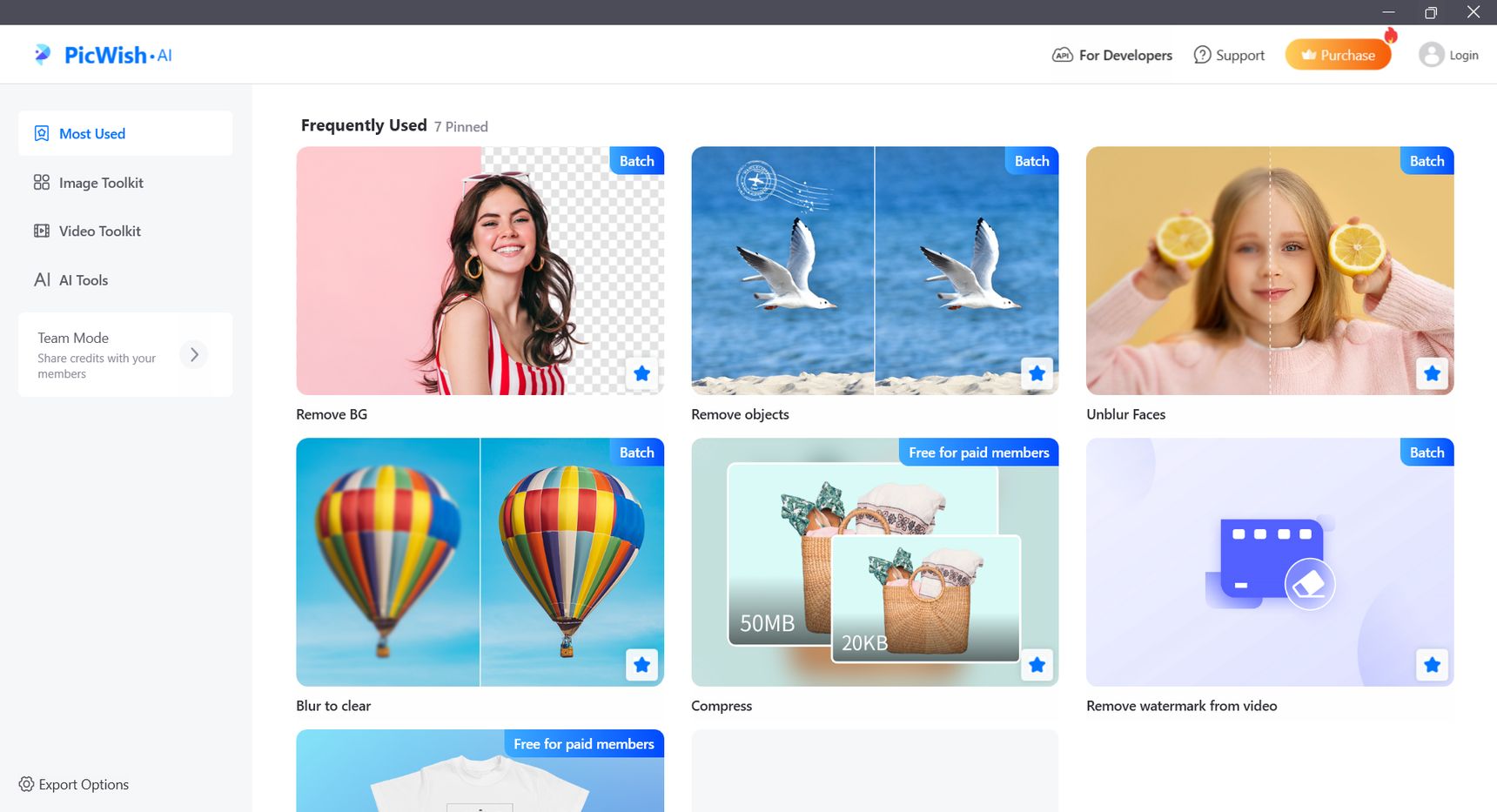Click the red hot-deal flame on Purchase
The image size is (1497, 812).
1391,35
